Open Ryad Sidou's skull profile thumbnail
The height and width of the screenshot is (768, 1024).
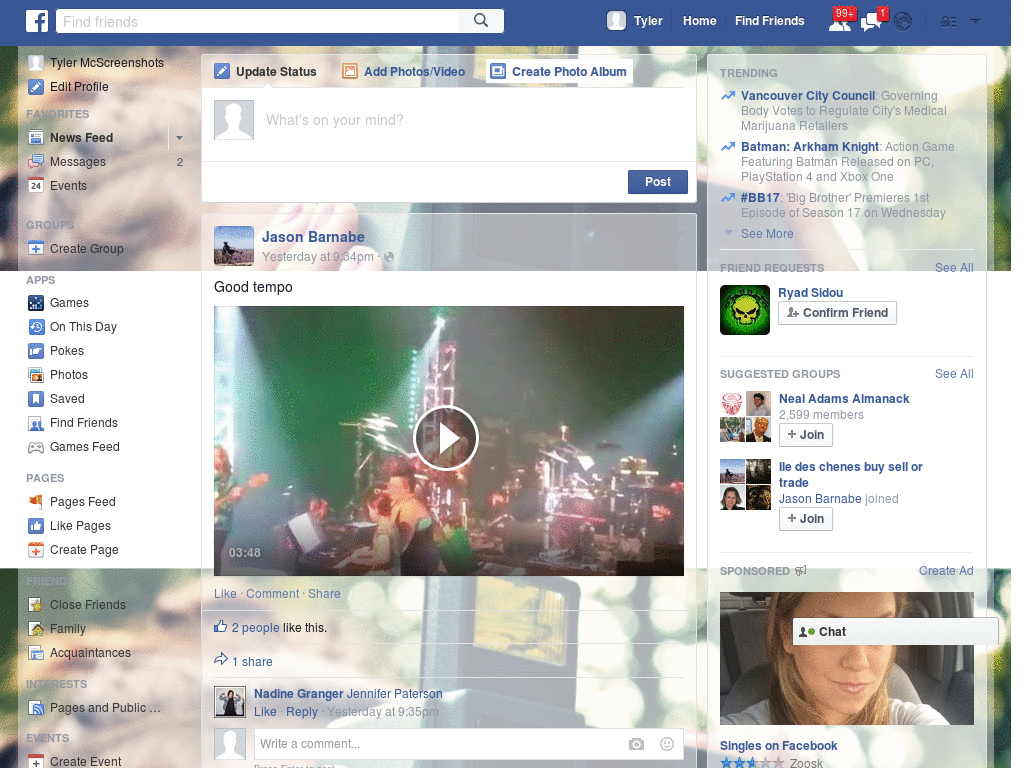pos(744,310)
